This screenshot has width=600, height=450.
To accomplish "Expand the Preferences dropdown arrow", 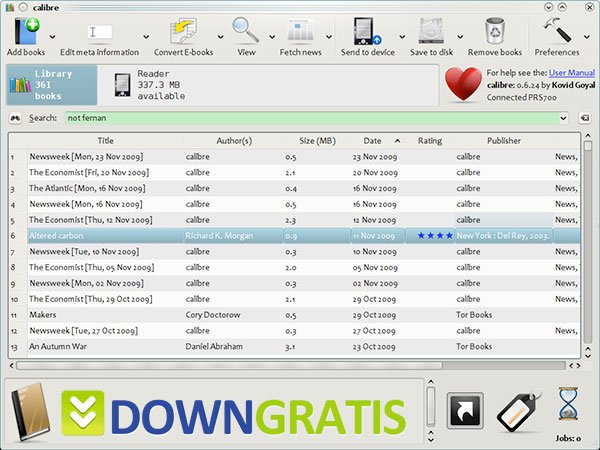I will [587, 37].
